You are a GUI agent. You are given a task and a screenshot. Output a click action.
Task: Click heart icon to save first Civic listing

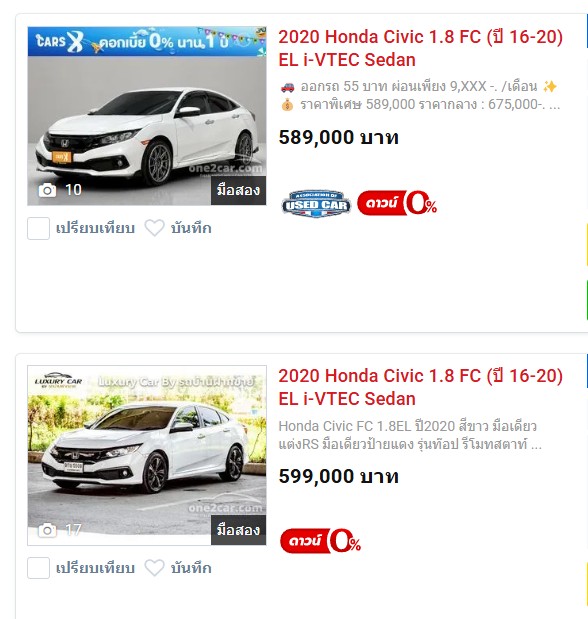point(154,228)
